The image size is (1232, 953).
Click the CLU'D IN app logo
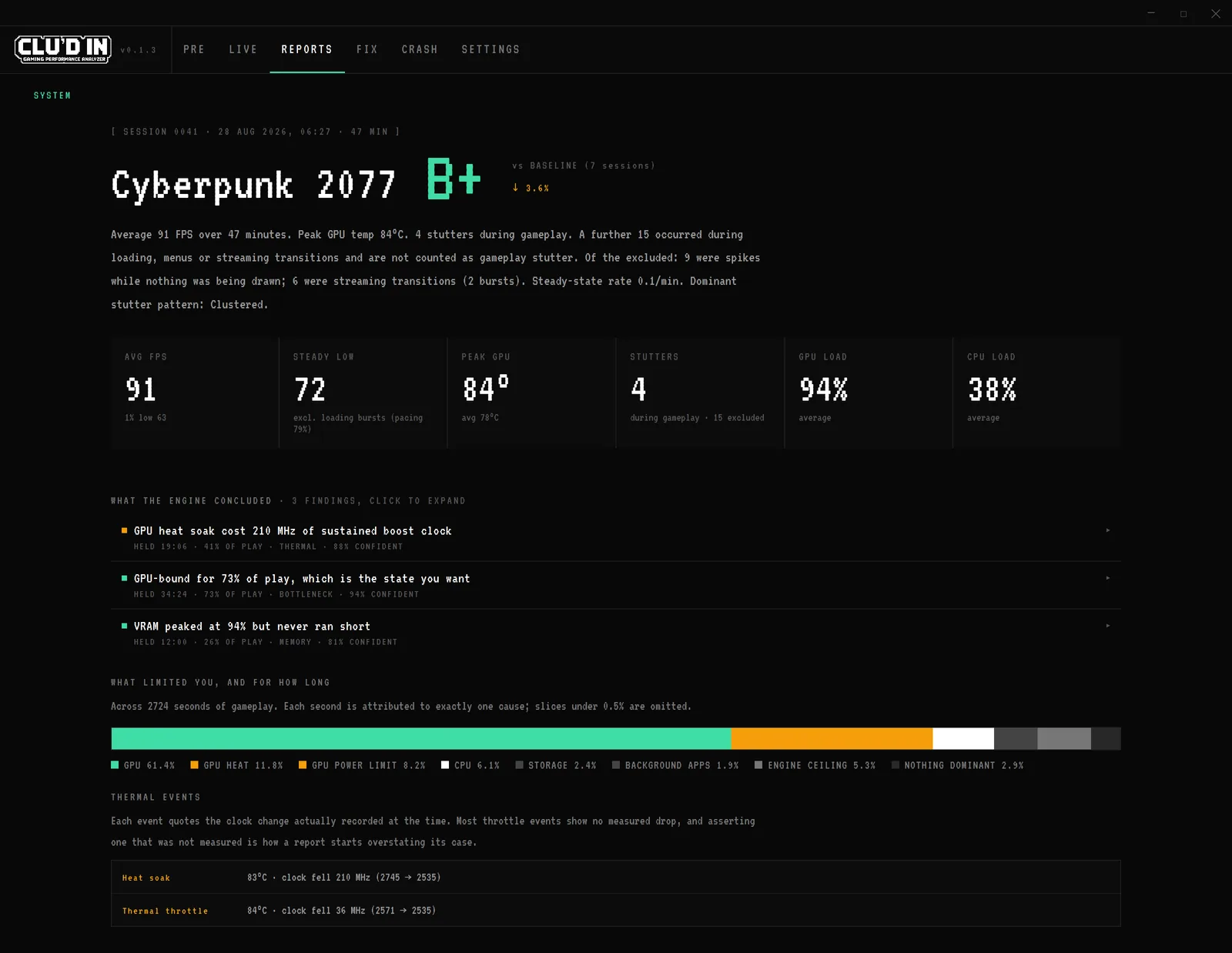(x=63, y=49)
